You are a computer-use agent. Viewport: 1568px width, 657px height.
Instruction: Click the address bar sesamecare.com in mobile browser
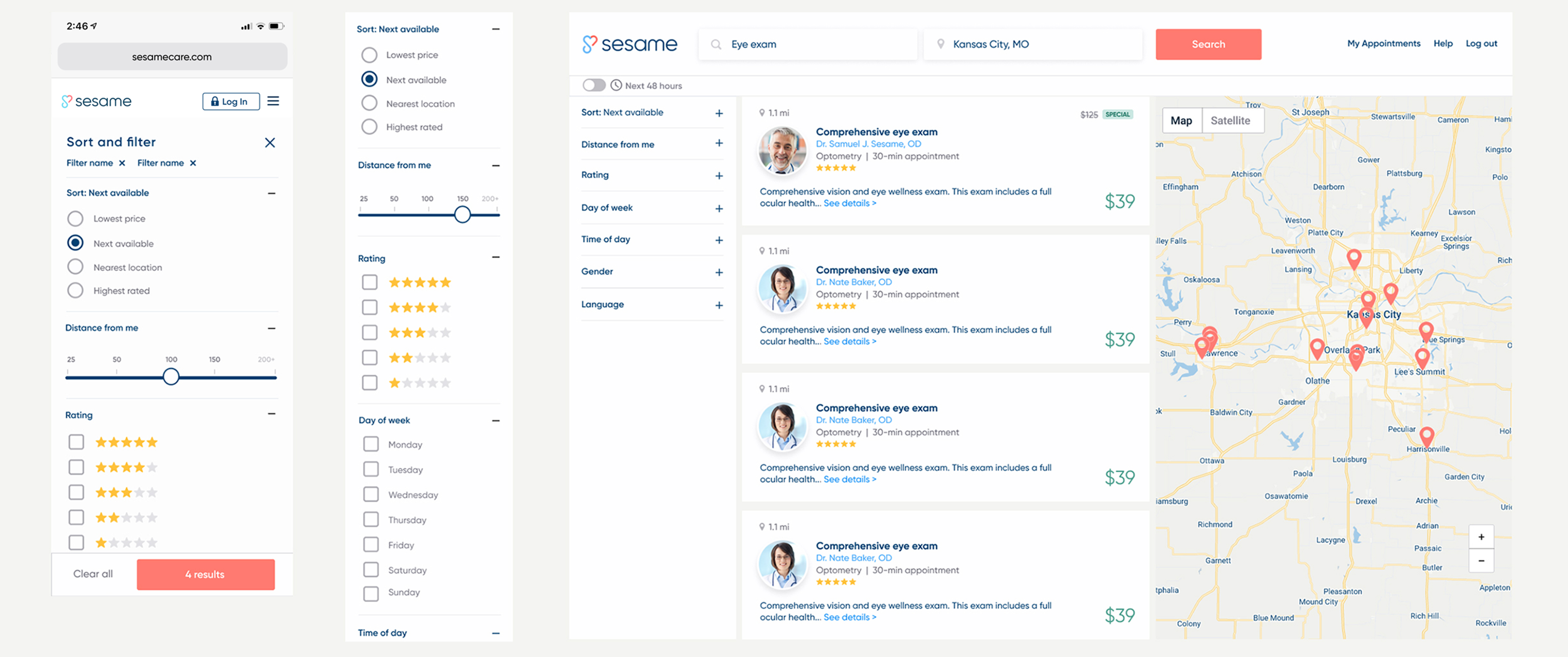[172, 56]
